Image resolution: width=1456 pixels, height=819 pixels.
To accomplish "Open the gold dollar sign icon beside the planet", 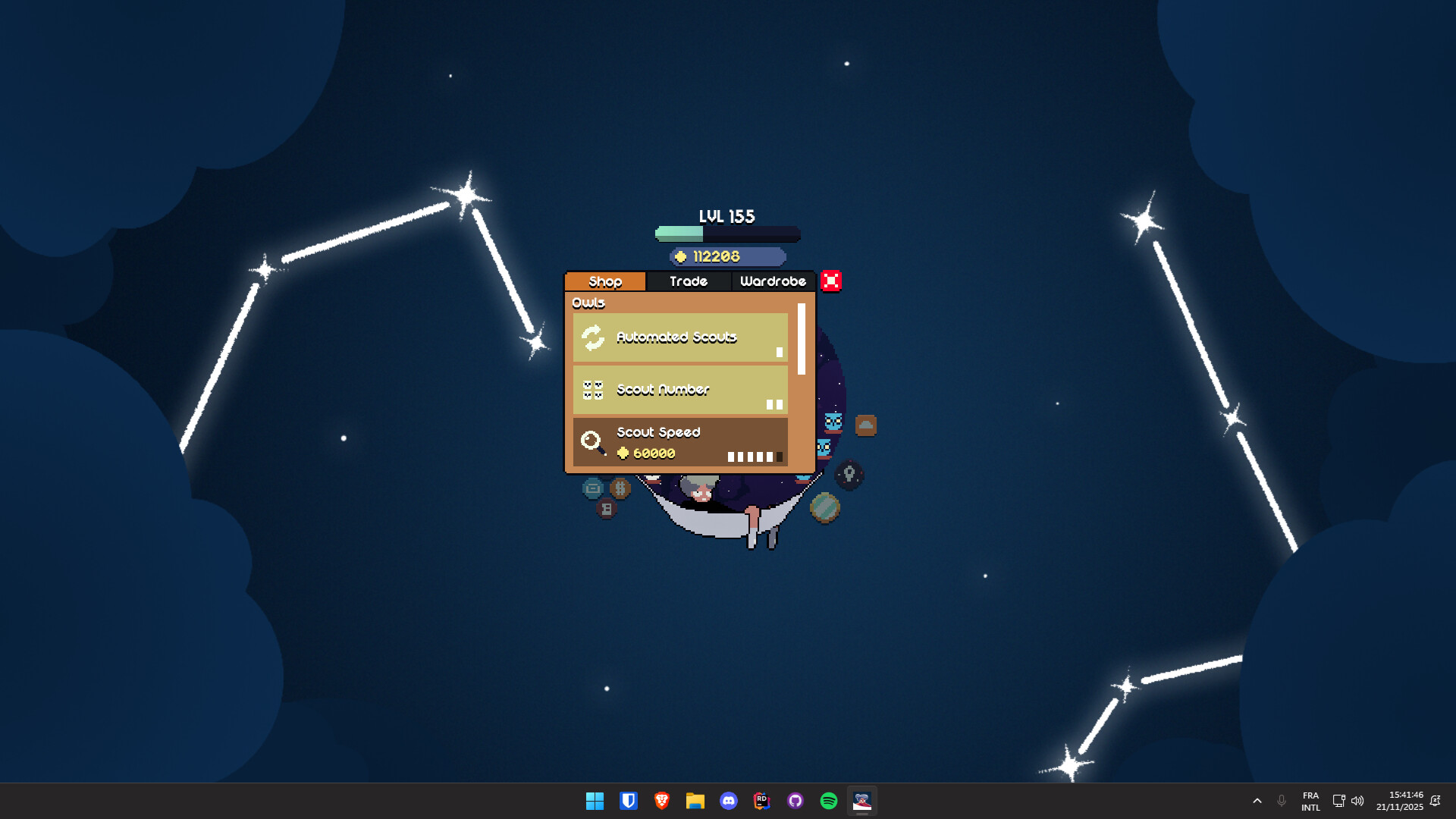I will pos(620,489).
